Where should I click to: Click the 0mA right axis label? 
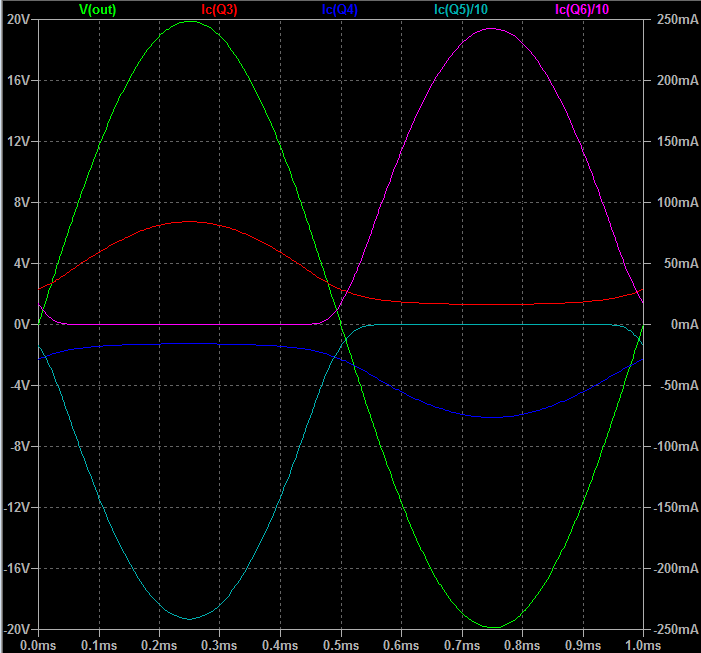coord(684,324)
